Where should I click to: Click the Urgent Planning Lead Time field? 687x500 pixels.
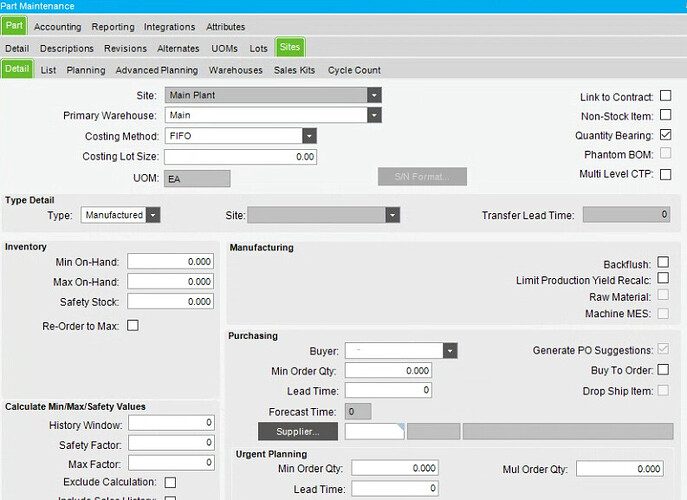(395, 488)
